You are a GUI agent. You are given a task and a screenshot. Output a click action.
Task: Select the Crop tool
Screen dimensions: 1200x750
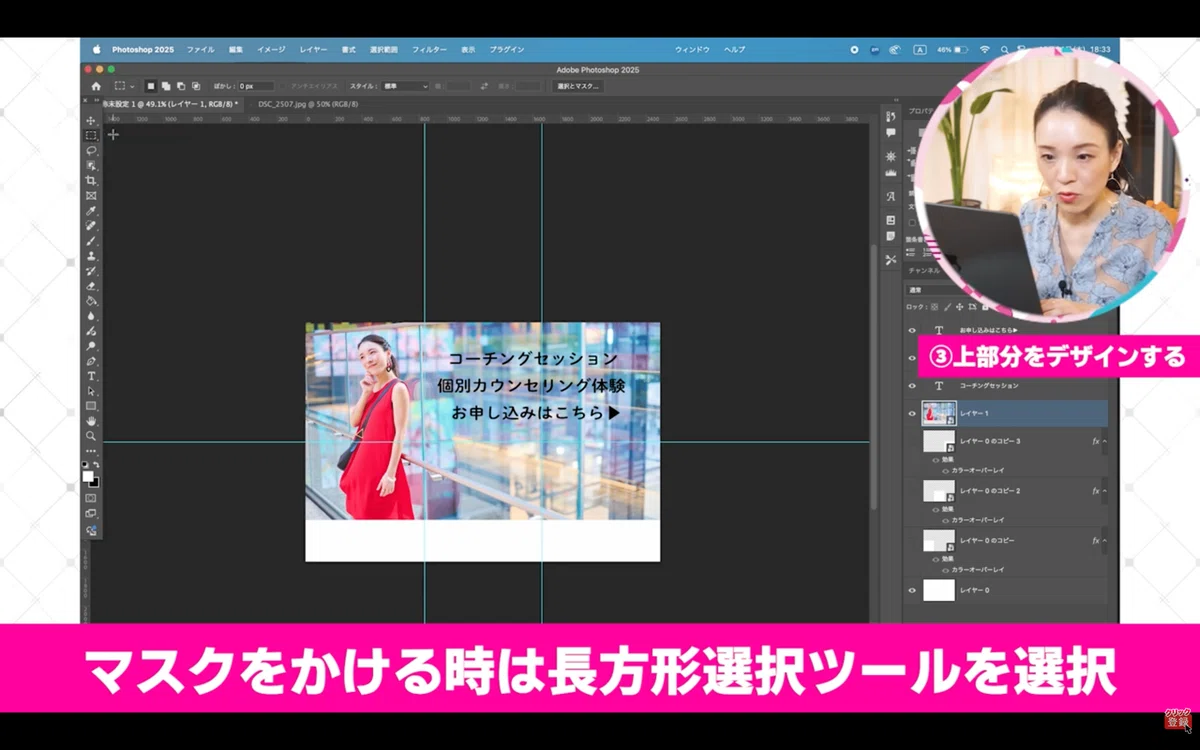coord(91,180)
